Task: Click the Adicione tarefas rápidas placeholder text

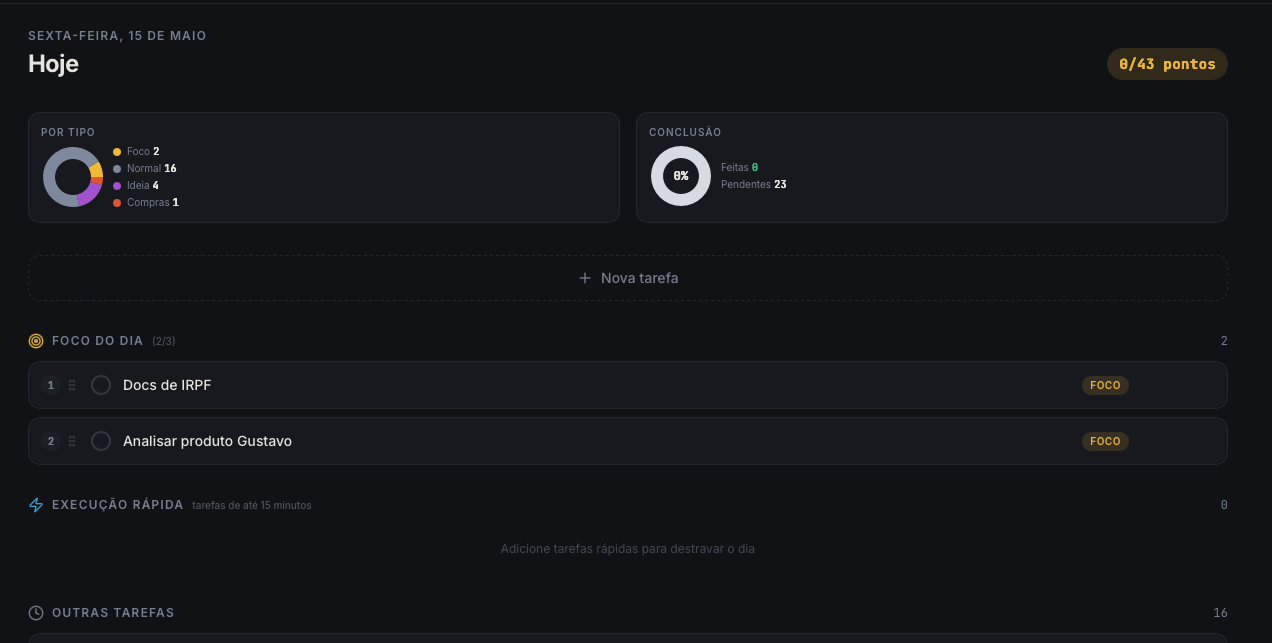Action: click(x=628, y=549)
